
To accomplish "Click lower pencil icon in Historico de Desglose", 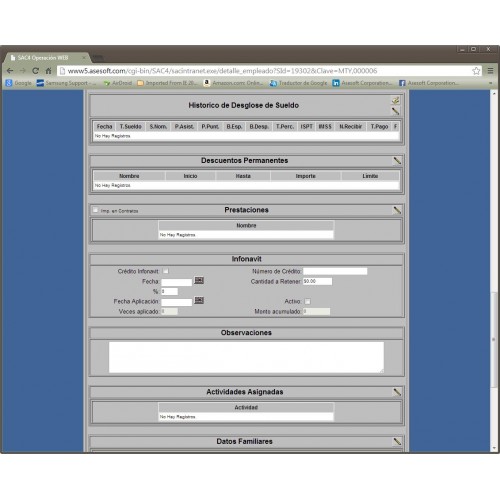I will 395,111.
